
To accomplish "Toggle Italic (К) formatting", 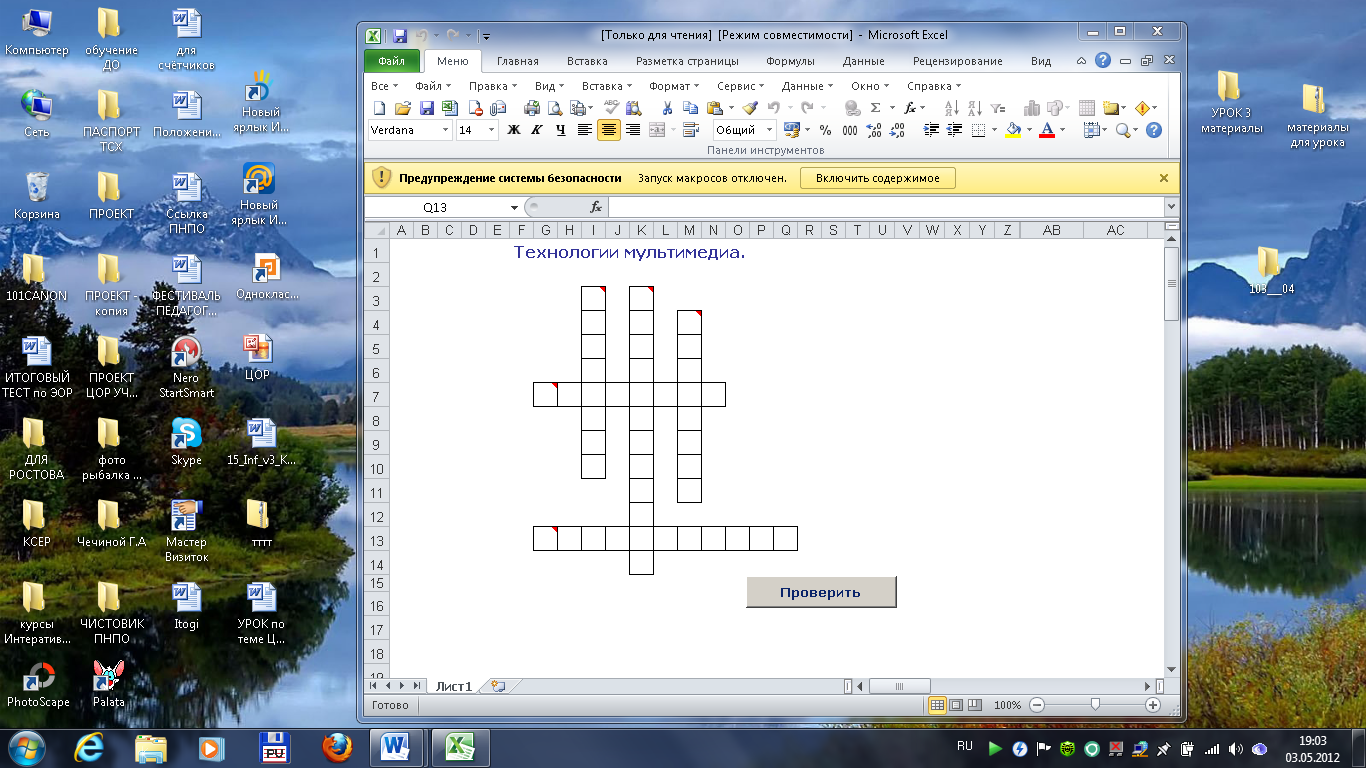I will pyautogui.click(x=537, y=130).
